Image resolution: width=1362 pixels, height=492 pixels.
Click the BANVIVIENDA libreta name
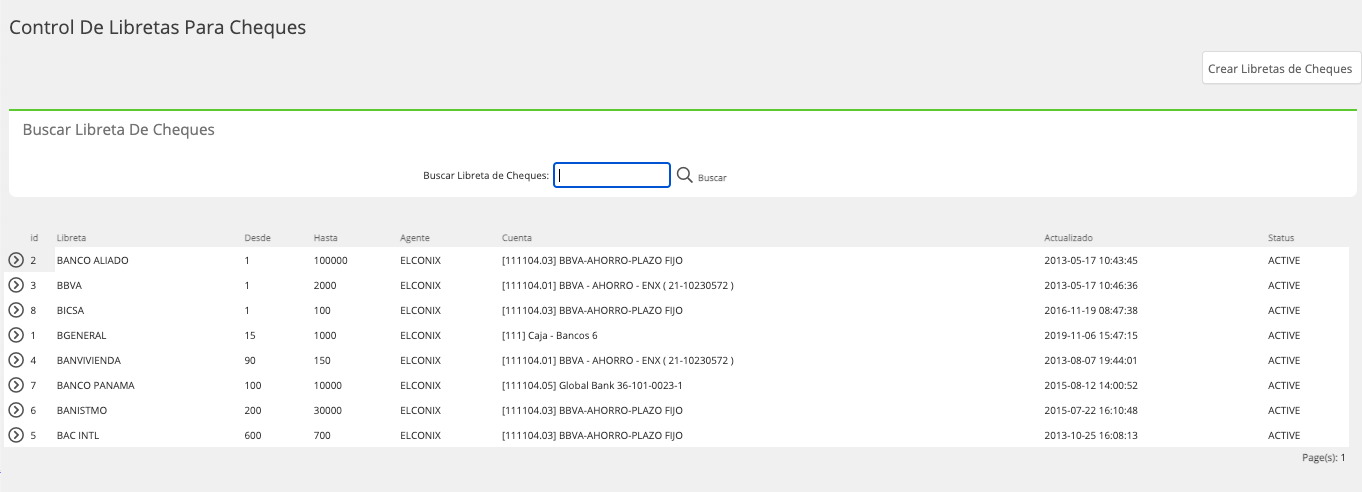point(90,360)
